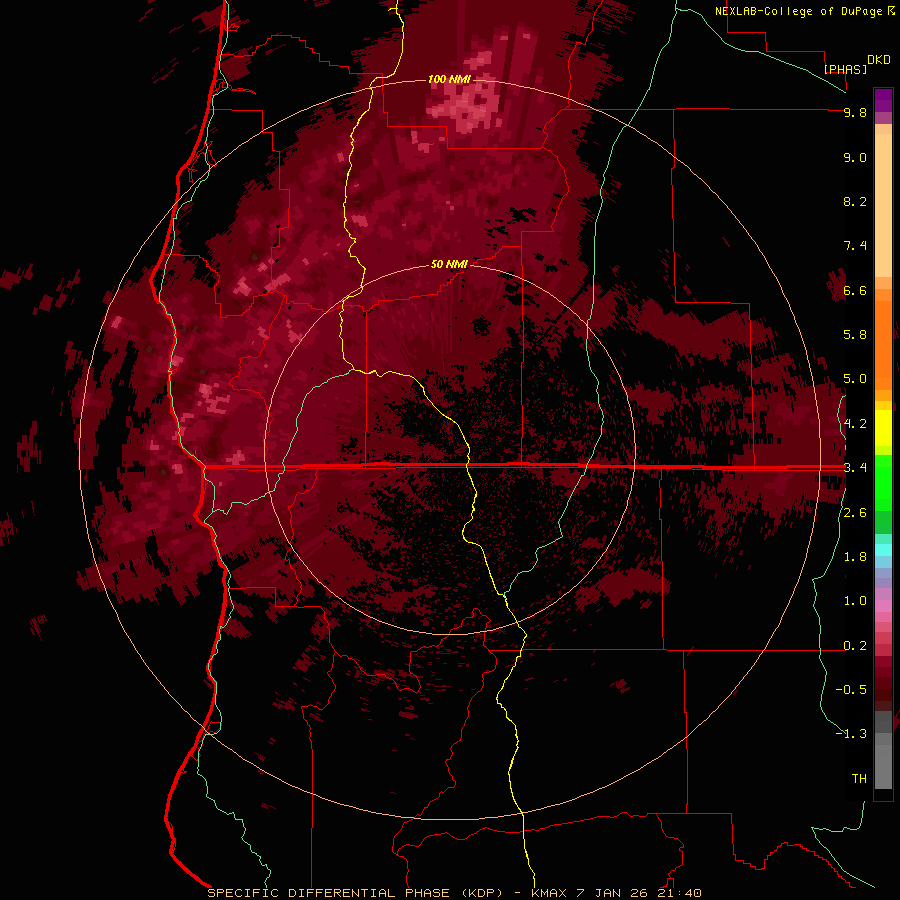The height and width of the screenshot is (900, 900).
Task: Click the -0.5 value on the color scale
Action: 851,690
